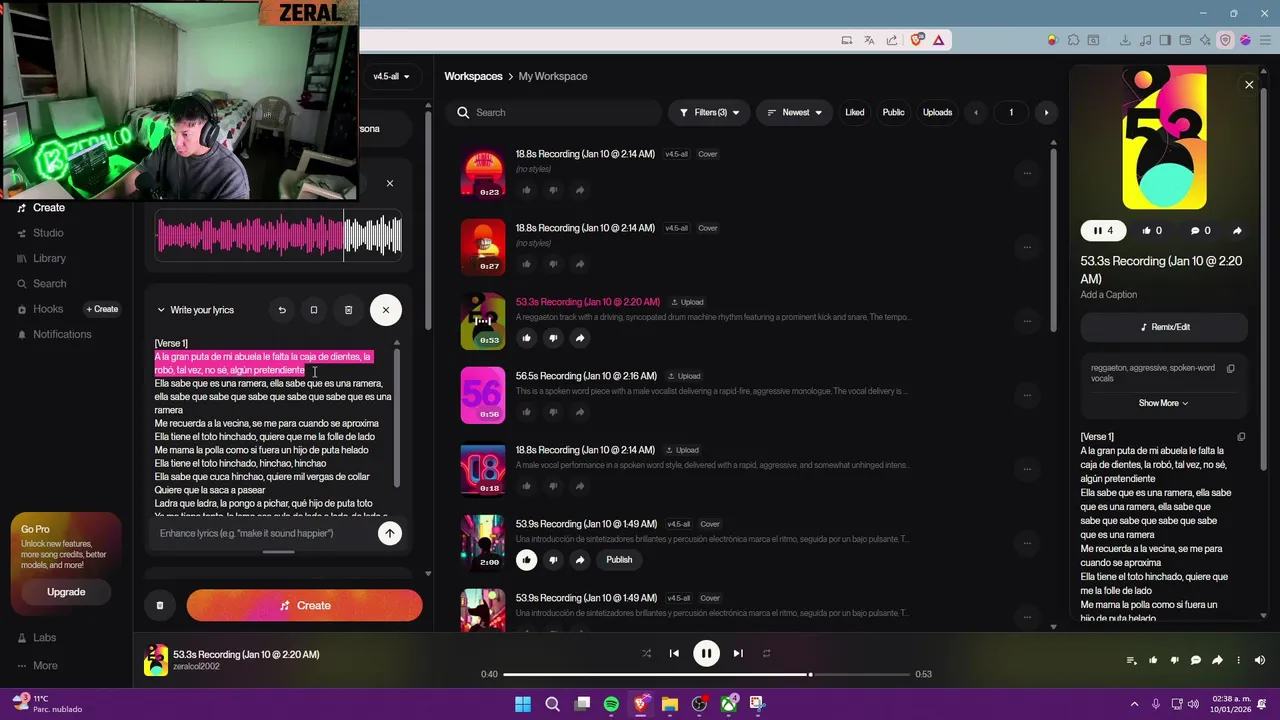Open the v4.5-all model dropdown
This screenshot has height=720, width=1280.
[x=392, y=77]
